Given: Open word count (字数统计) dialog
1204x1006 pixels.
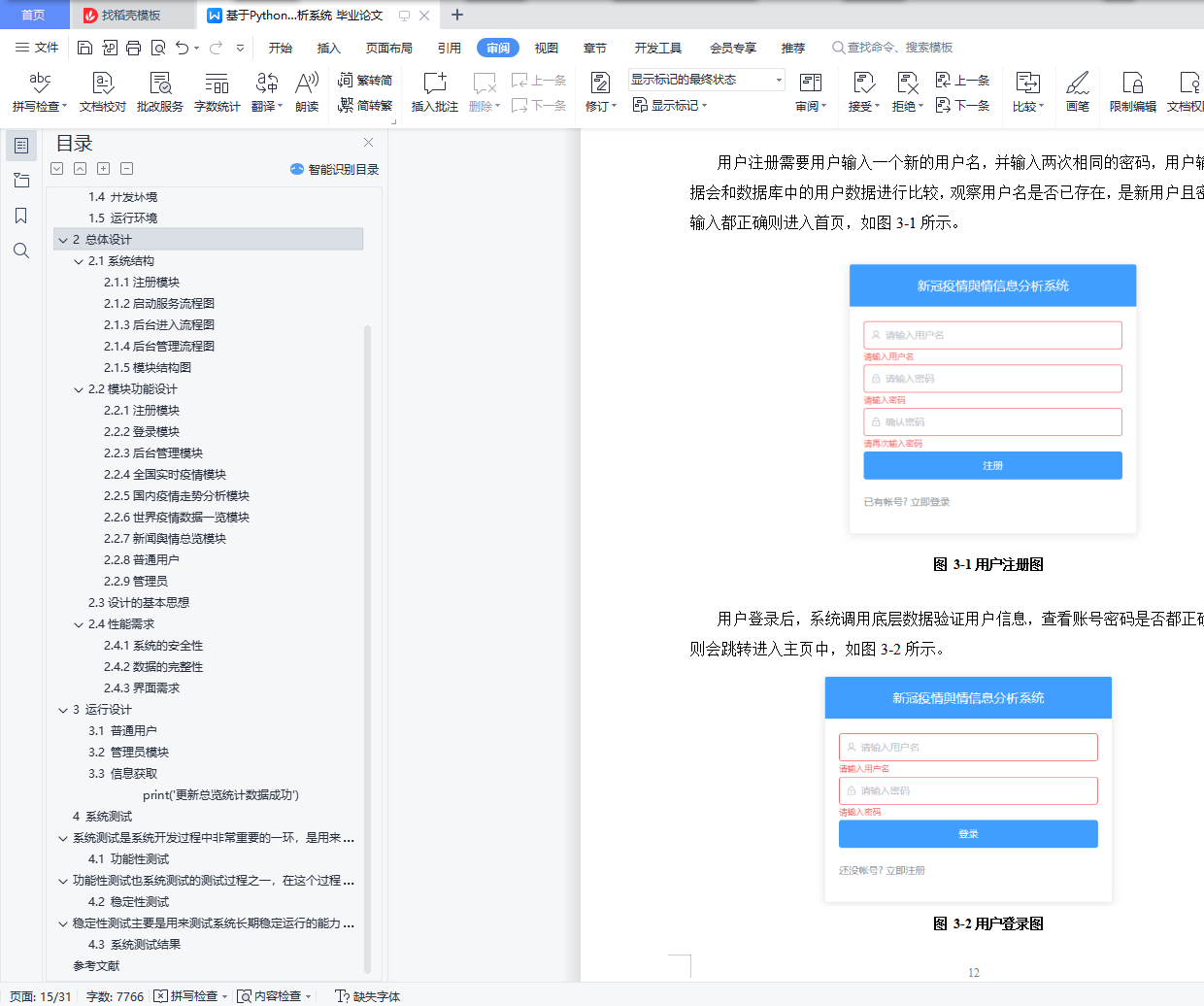Looking at the screenshot, I should [x=217, y=92].
